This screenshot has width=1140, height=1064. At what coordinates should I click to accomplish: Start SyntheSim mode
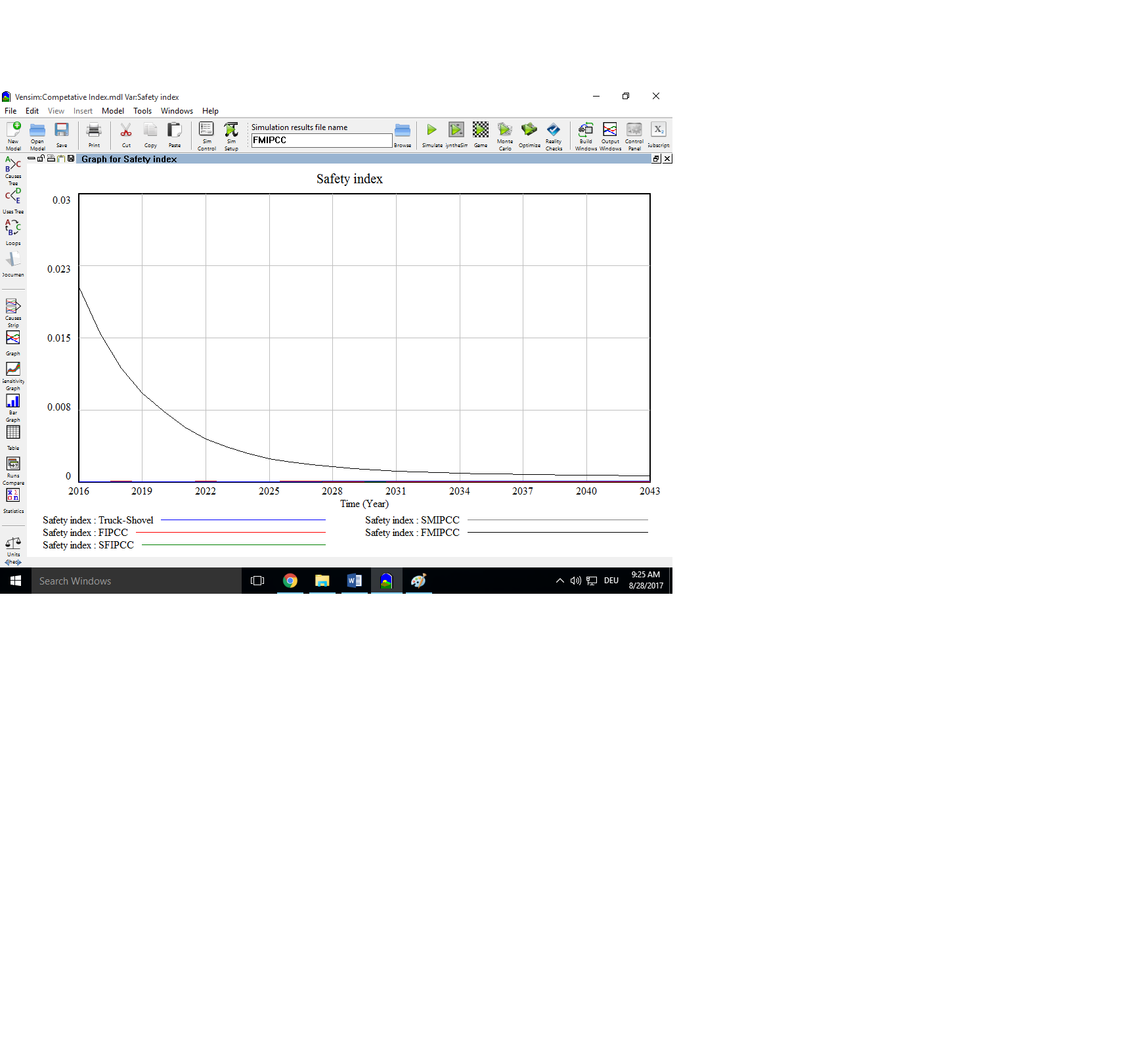pos(456,135)
